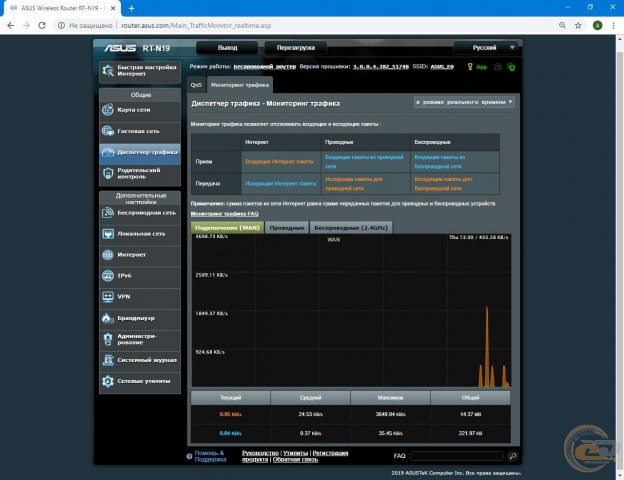Screen dimensions: 624x480
Task: Click the operation mode router link
Action: (x=265, y=66)
